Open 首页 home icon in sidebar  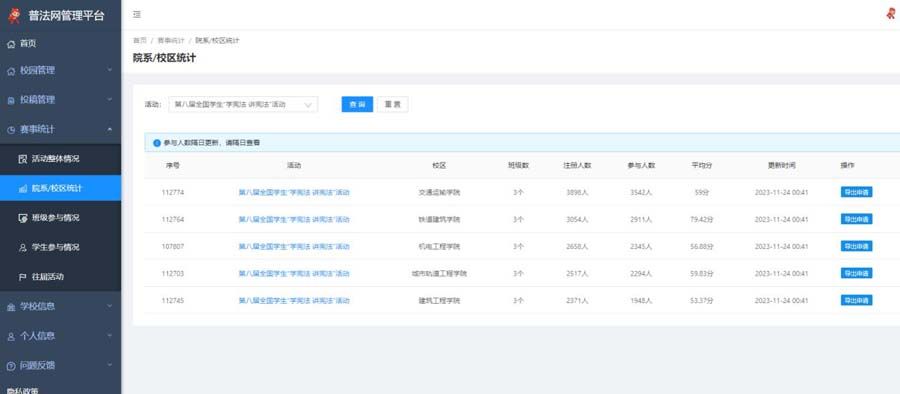(x=11, y=44)
